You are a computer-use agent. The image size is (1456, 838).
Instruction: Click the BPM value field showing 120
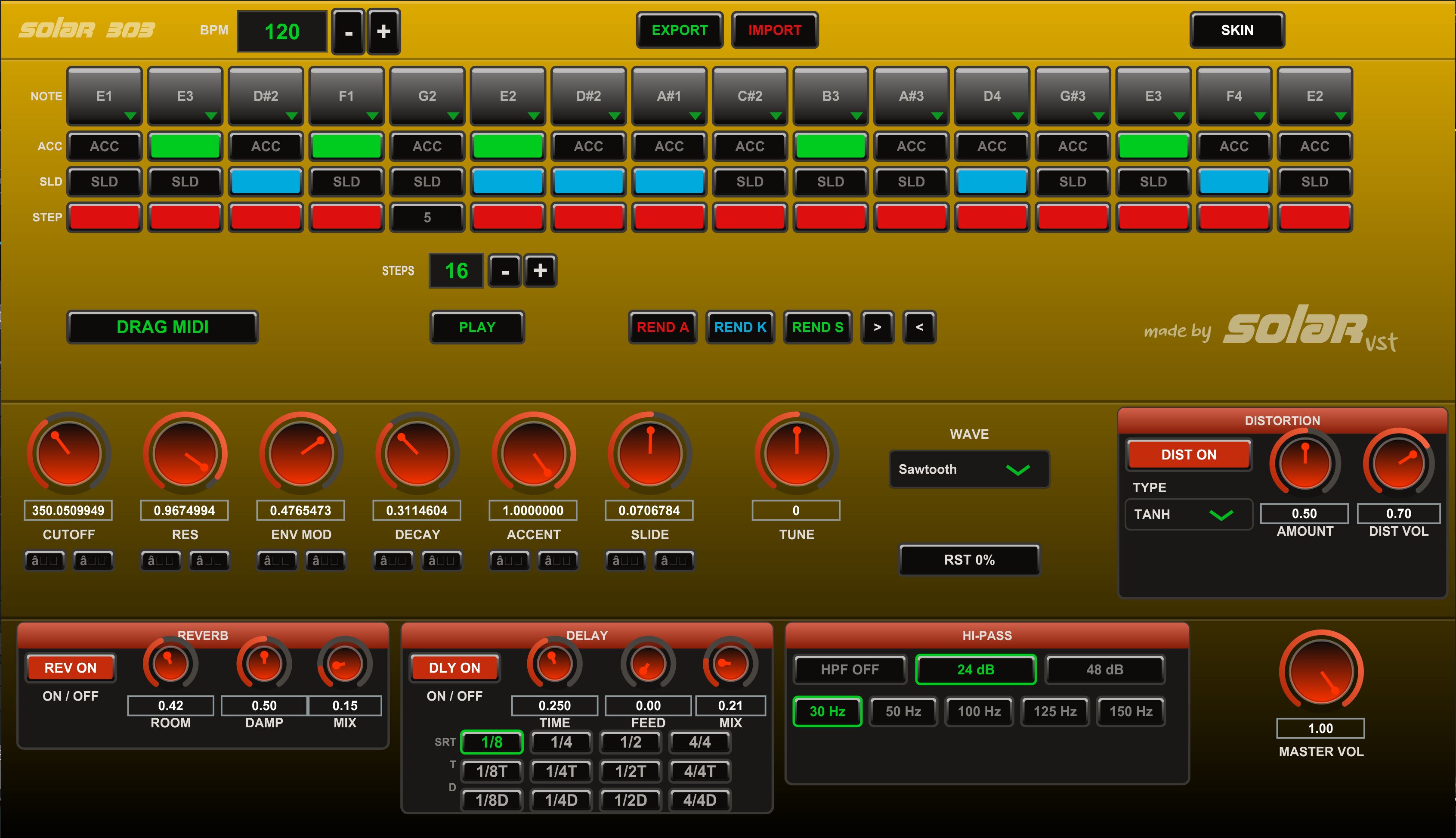pyautogui.click(x=282, y=32)
